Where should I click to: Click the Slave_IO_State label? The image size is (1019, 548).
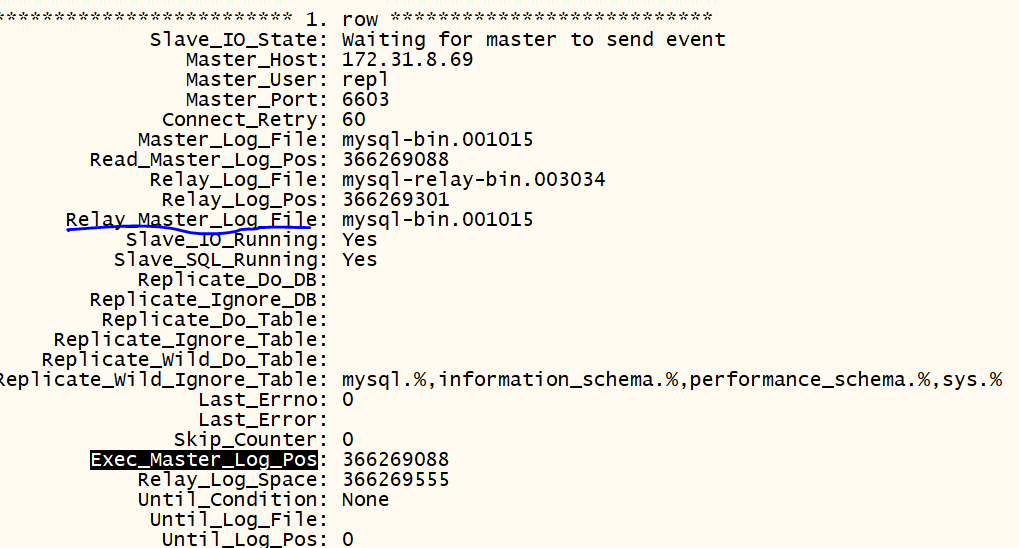click(238, 40)
